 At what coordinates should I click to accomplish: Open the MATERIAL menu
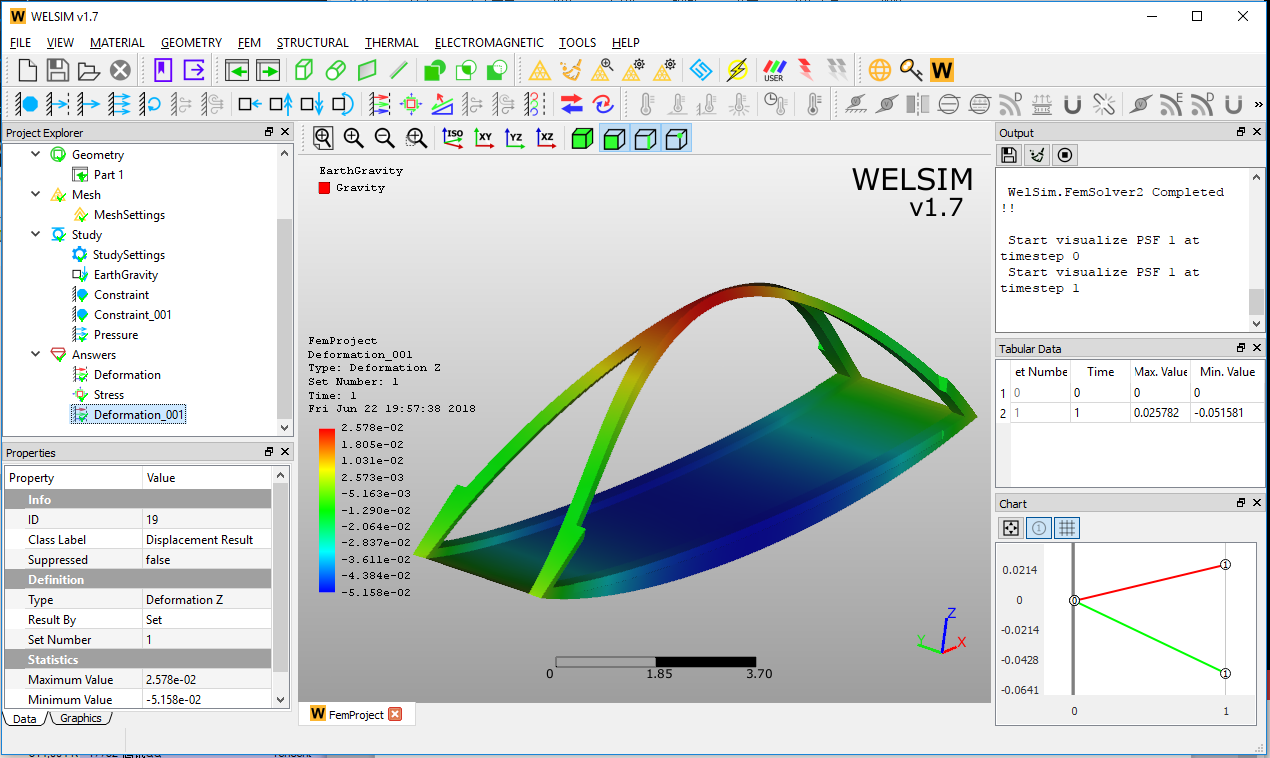(x=117, y=43)
